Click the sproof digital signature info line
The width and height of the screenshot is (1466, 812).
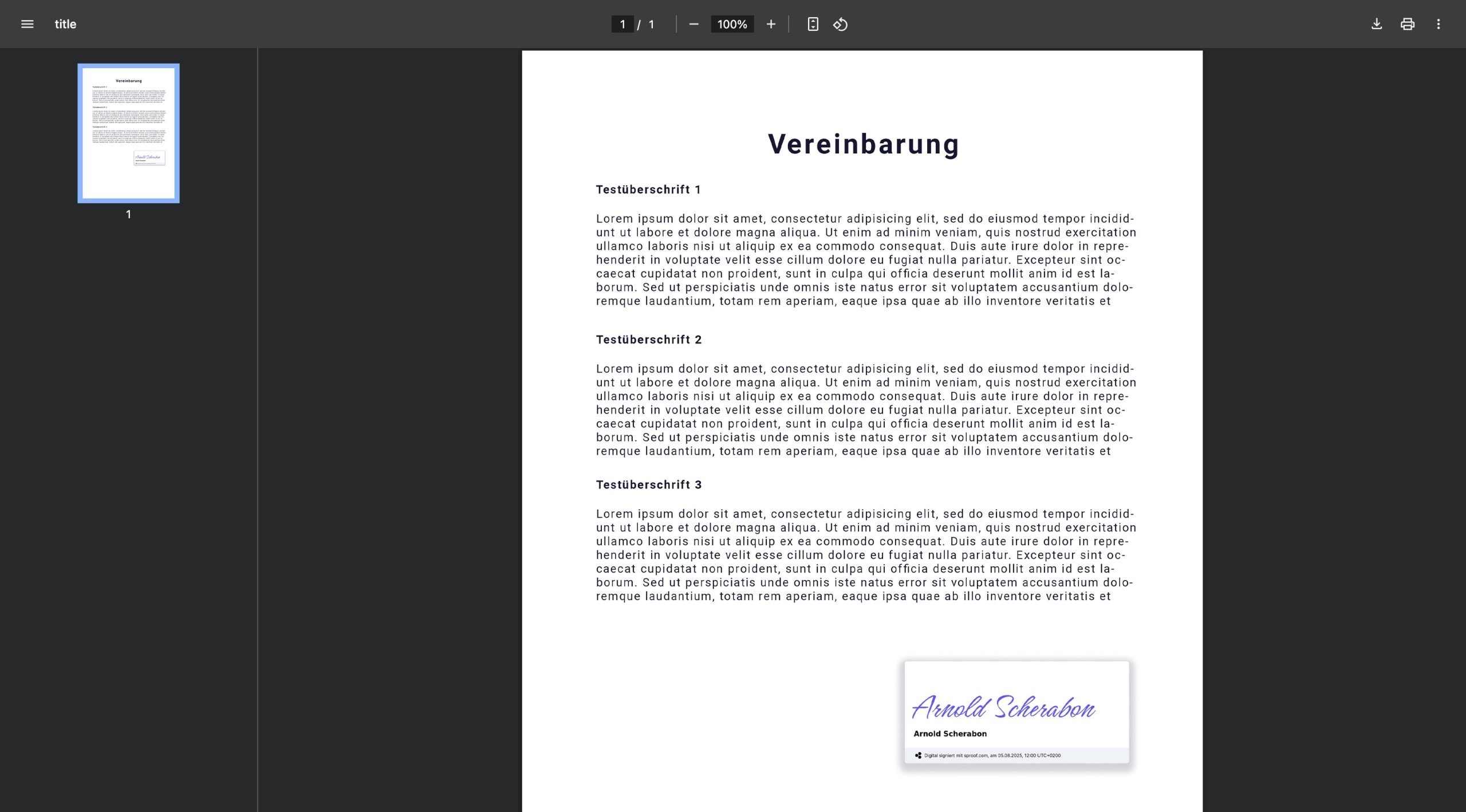click(992, 755)
